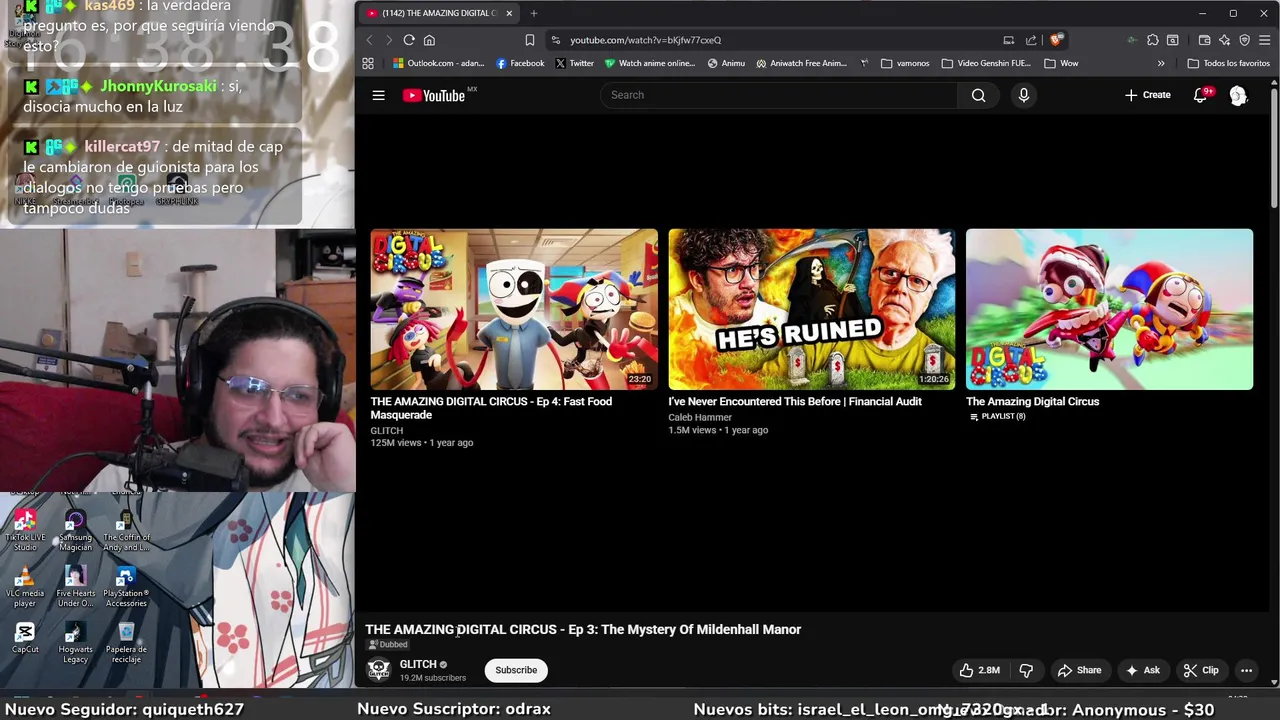Open TikTok LIVE Studio desktop shortcut
This screenshot has height=720, width=1280.
(25, 531)
